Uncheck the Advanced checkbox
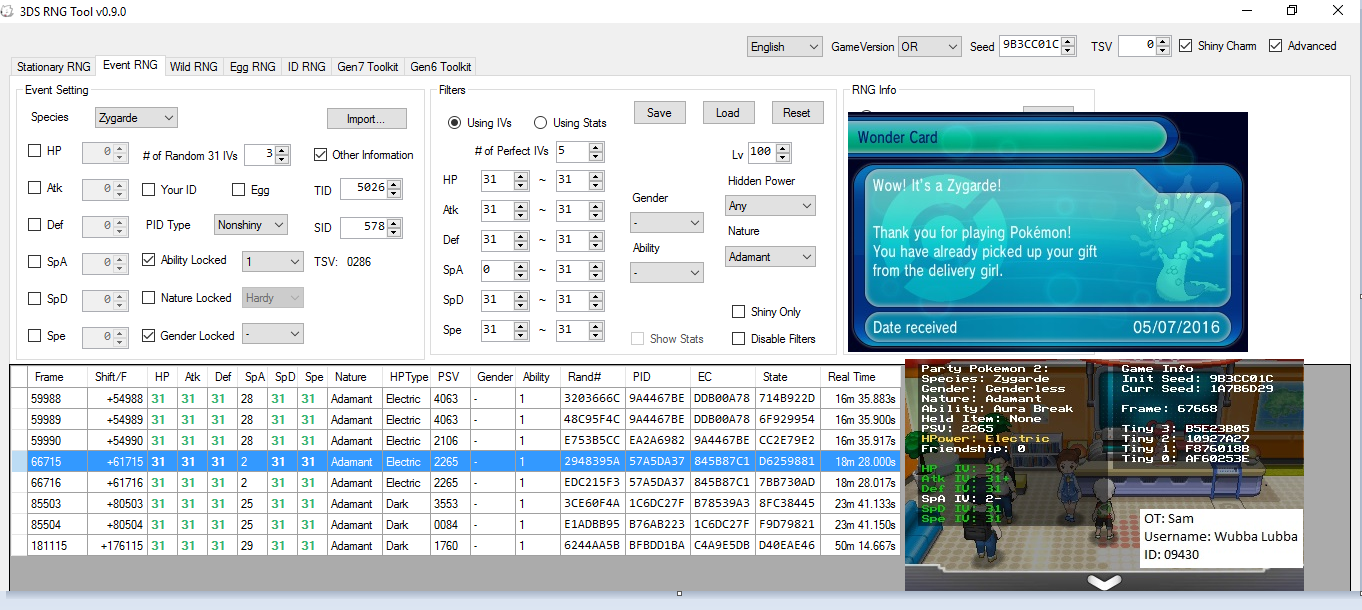1362x610 pixels. click(1275, 46)
